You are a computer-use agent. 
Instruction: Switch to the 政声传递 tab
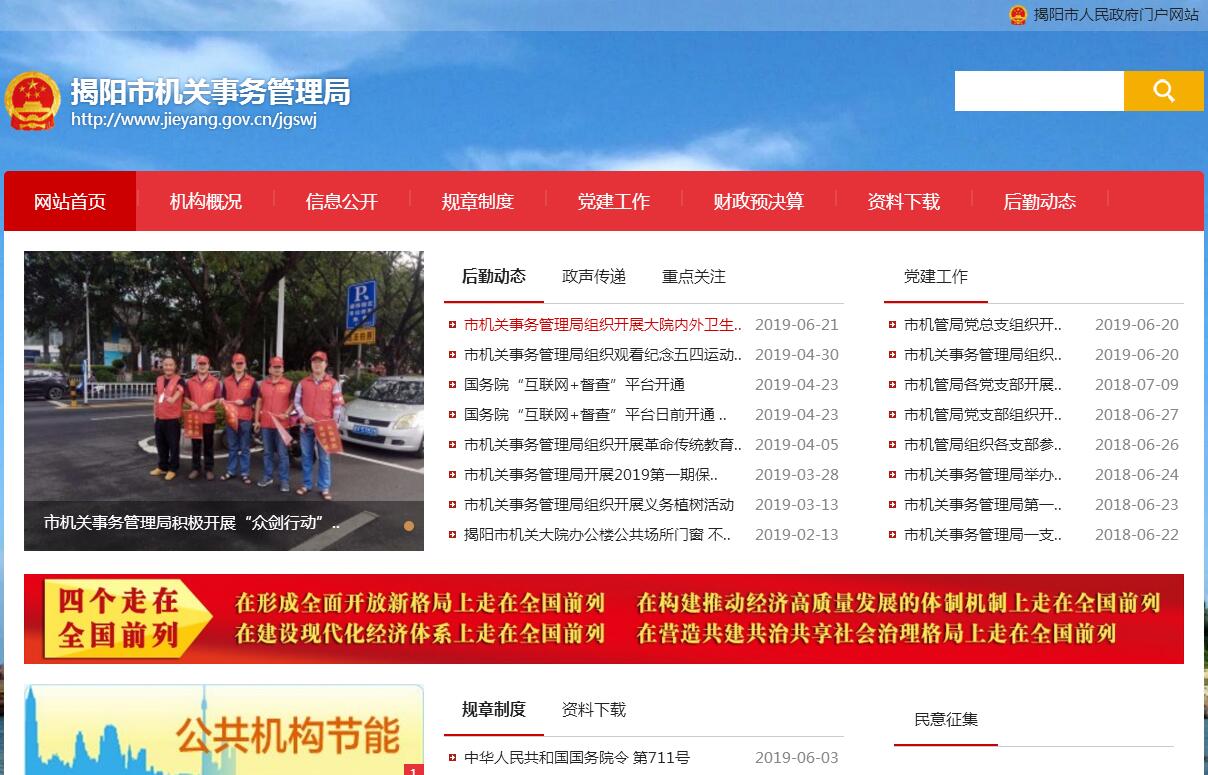pos(593,277)
